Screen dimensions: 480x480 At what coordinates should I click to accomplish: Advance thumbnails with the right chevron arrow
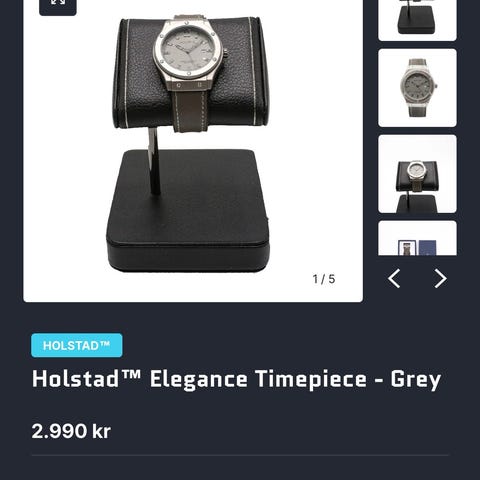coord(440,279)
